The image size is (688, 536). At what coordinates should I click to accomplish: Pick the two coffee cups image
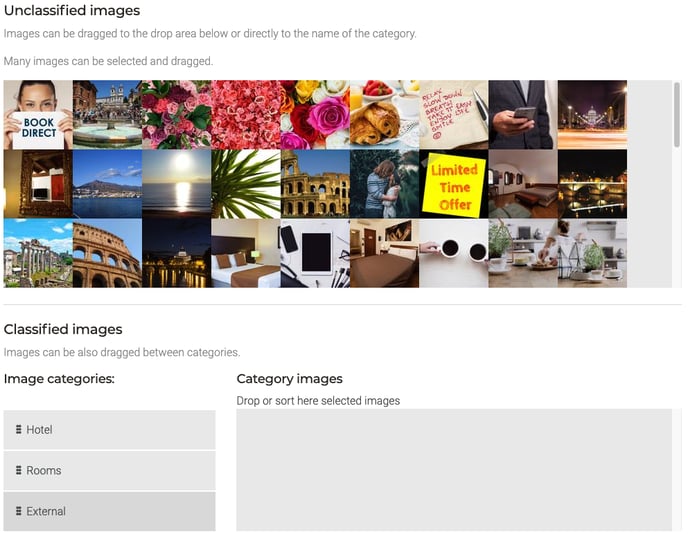453,254
